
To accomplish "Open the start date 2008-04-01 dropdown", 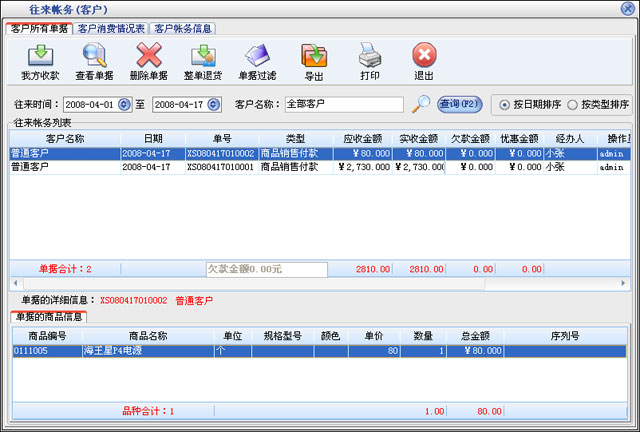I will [124, 104].
